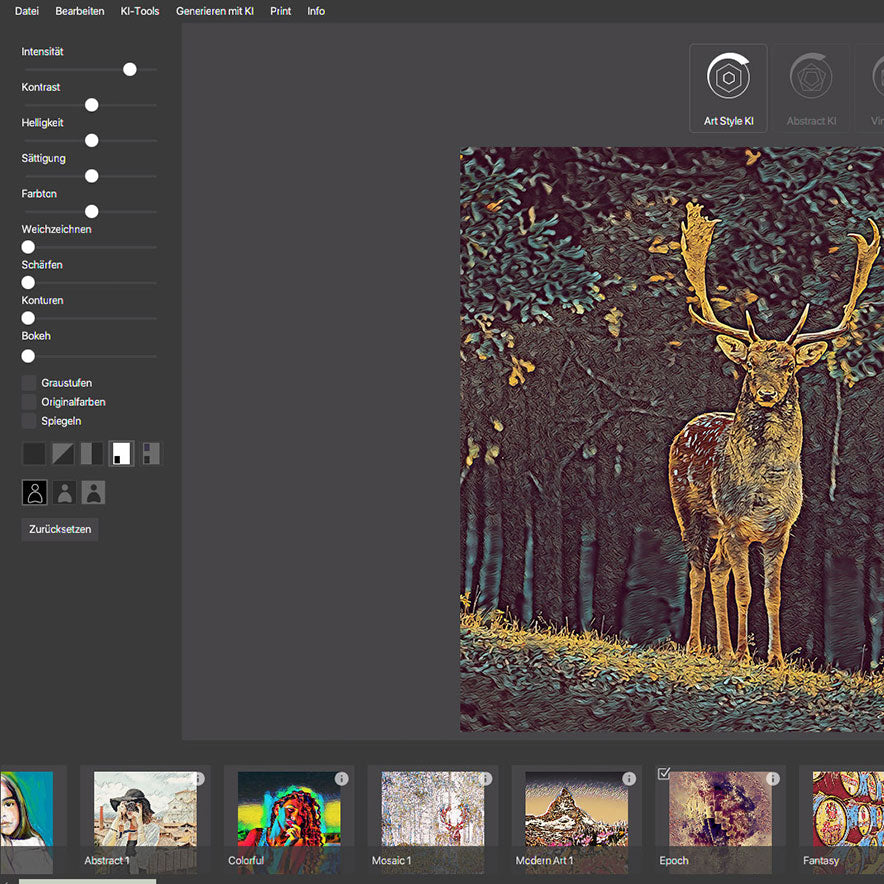Screen dimensions: 884x884
Task: Click the Weichzeichnen slider handle
Action: pos(28,247)
